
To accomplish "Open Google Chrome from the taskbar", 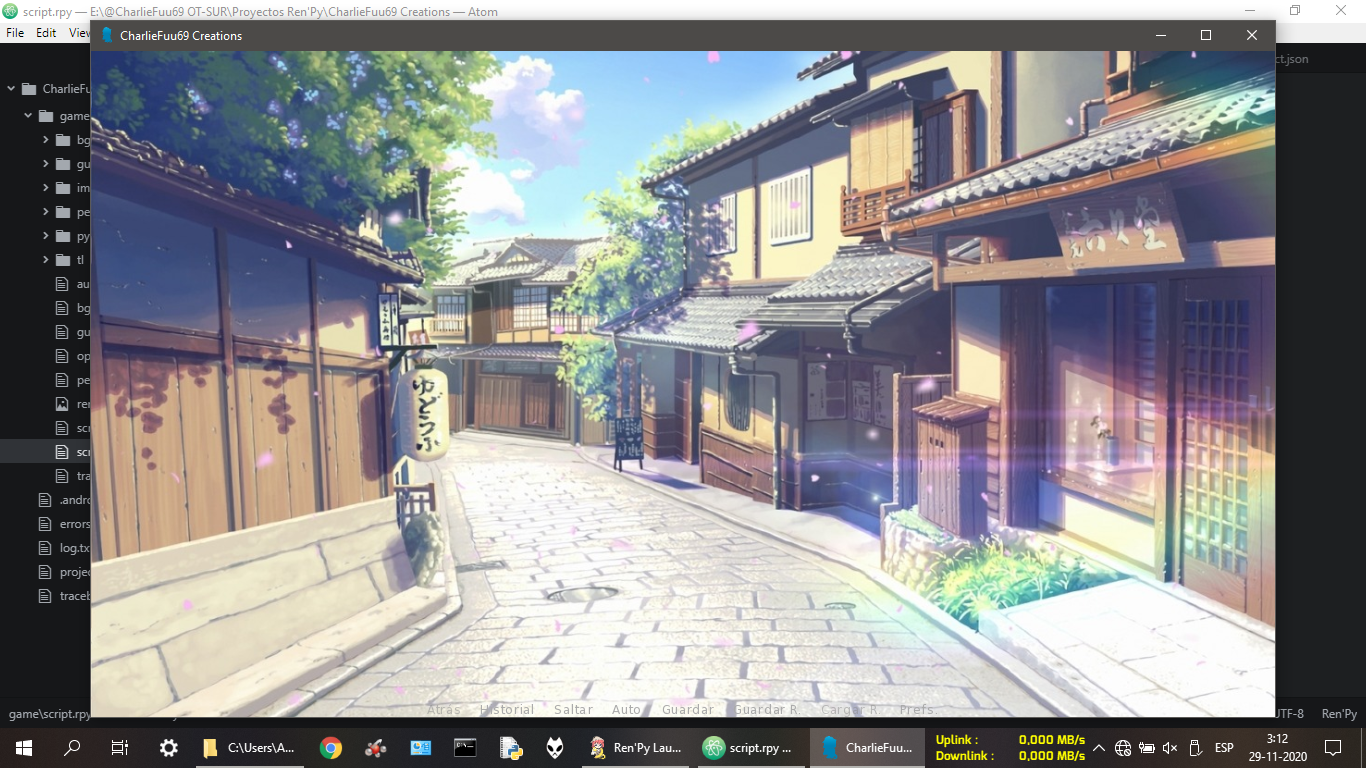I will [331, 747].
